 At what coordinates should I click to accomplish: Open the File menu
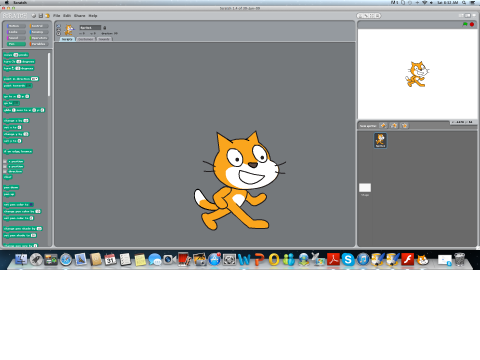[57, 16]
